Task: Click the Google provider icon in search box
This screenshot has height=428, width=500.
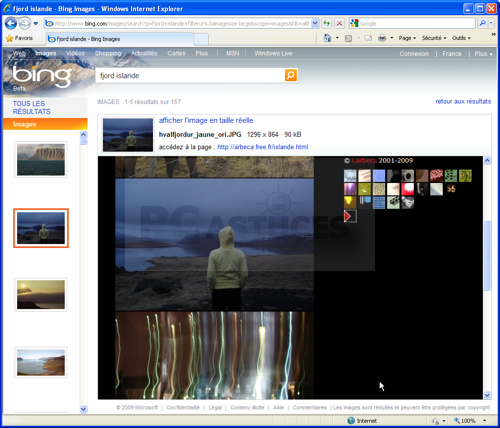Action: coord(354,23)
